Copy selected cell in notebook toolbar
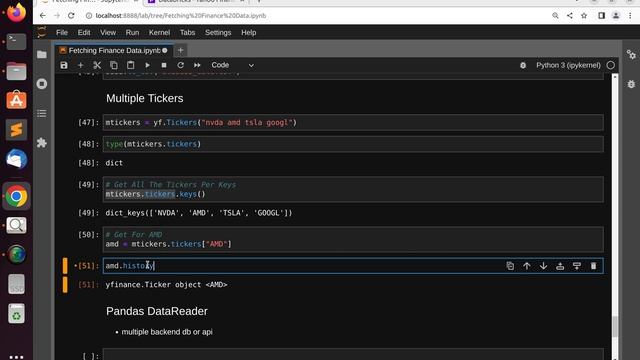Image resolution: width=640 pixels, height=360 pixels. coord(114,65)
